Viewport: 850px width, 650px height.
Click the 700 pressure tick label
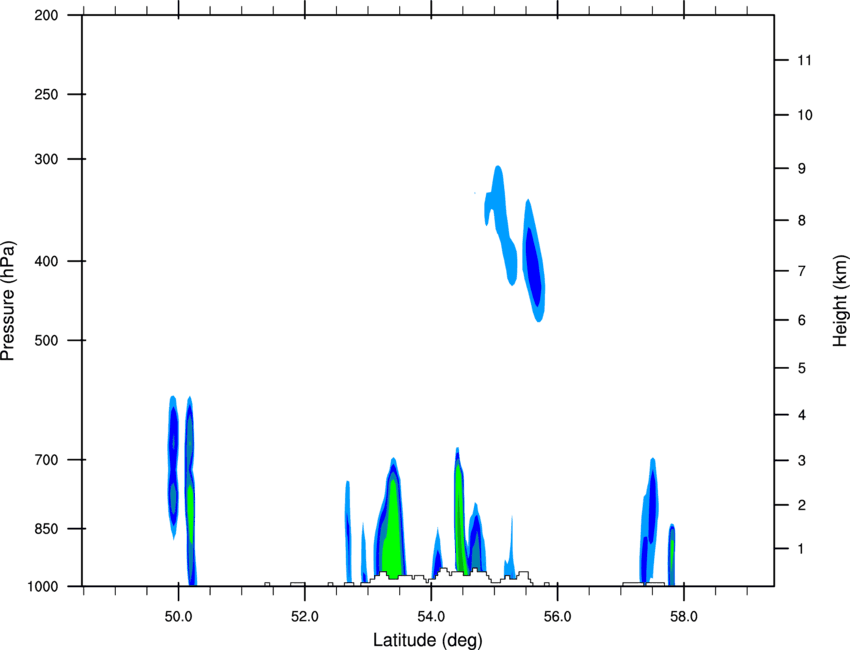pyautogui.click(x=46, y=460)
